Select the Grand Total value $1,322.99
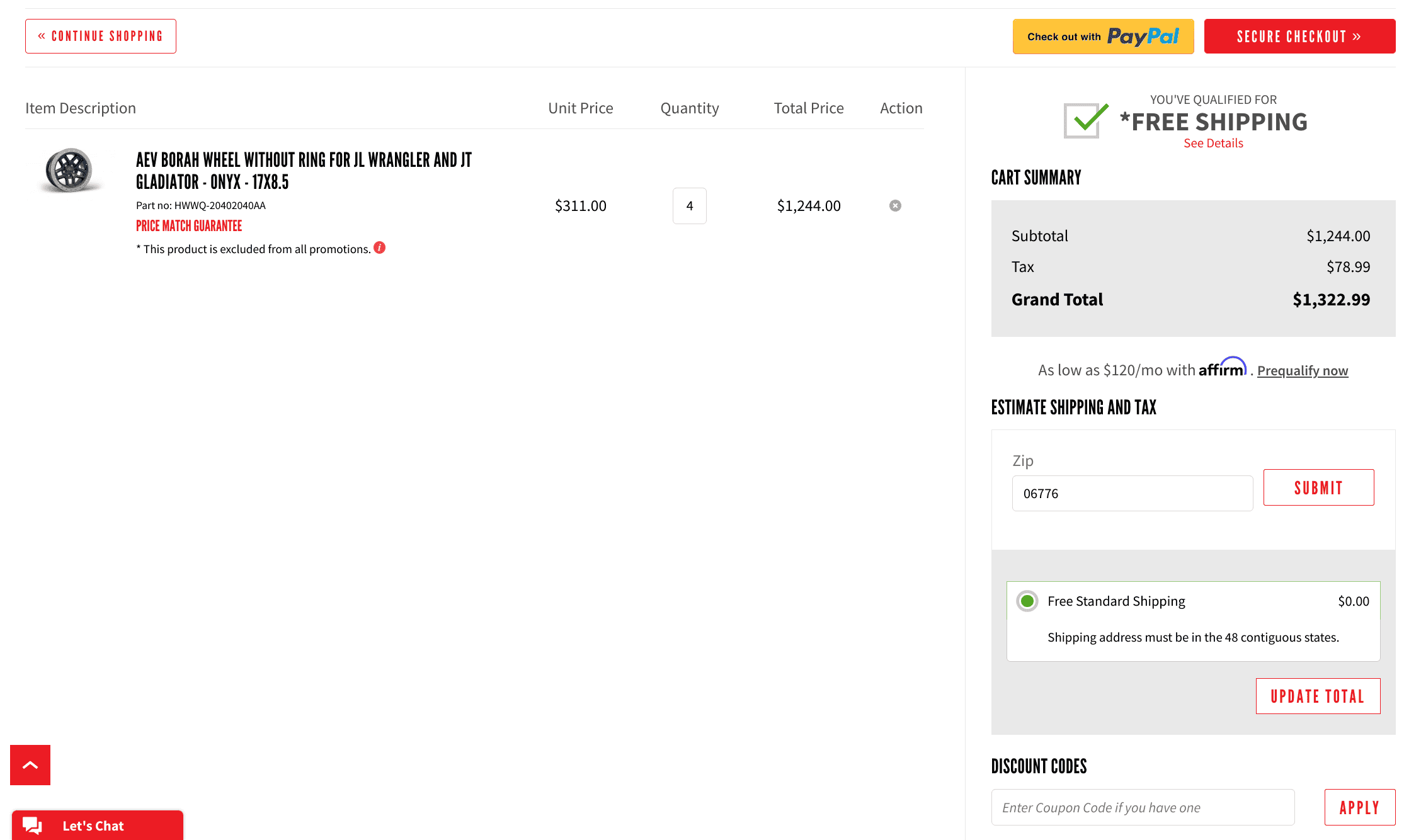This screenshot has width=1421, height=840. click(x=1332, y=300)
